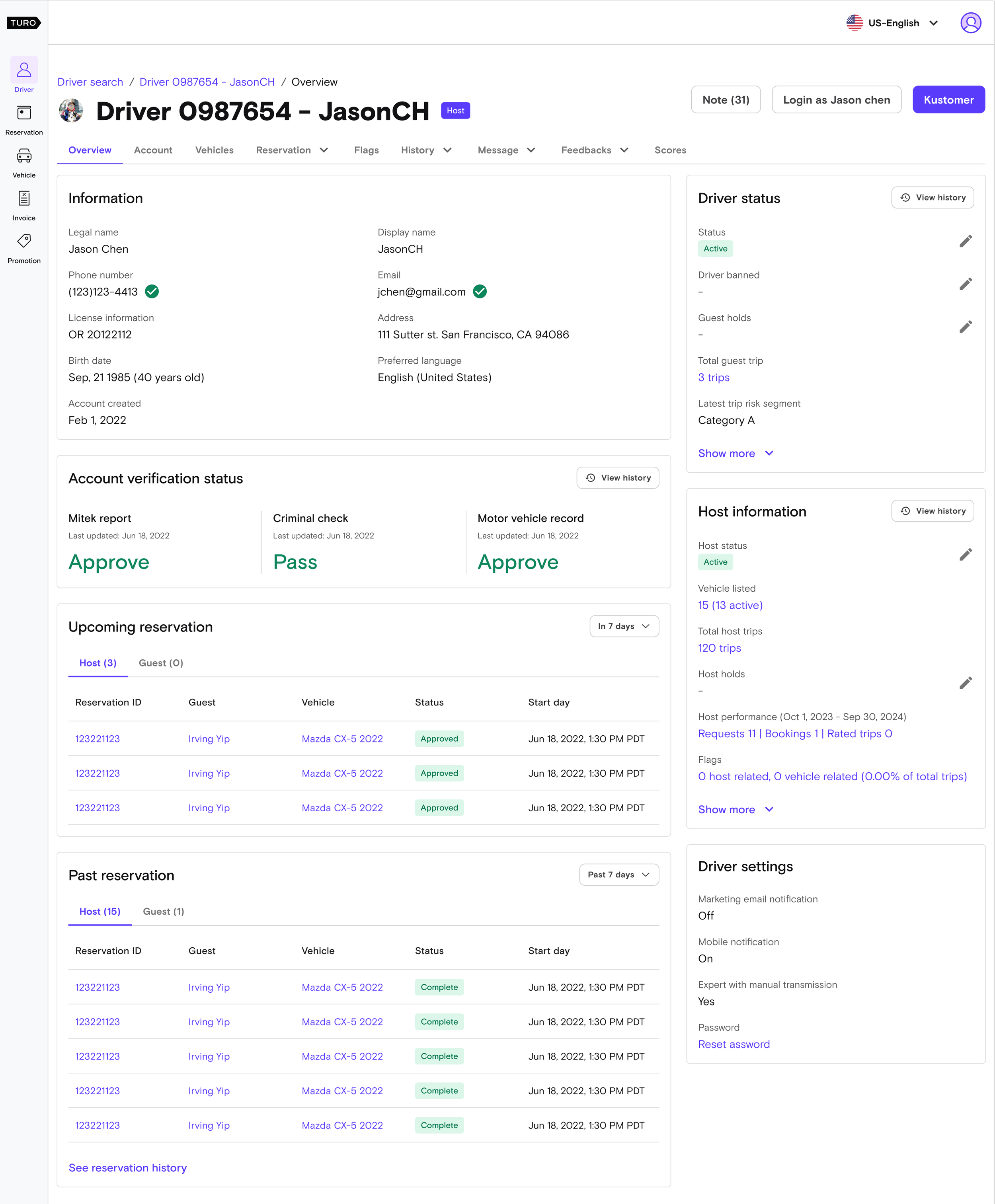Edit Host holds using pencil icon
Screen dimensions: 995x1204
click(965, 682)
